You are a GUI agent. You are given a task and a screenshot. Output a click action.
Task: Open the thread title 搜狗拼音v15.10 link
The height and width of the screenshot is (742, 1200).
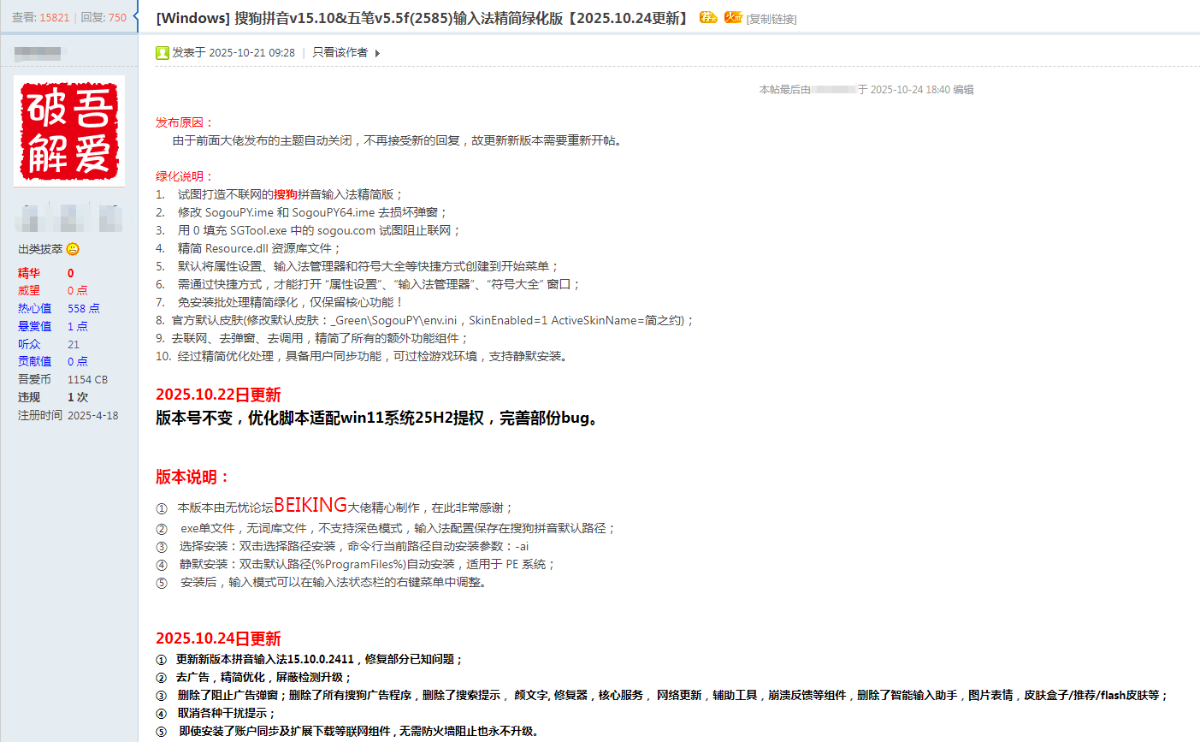coord(421,18)
